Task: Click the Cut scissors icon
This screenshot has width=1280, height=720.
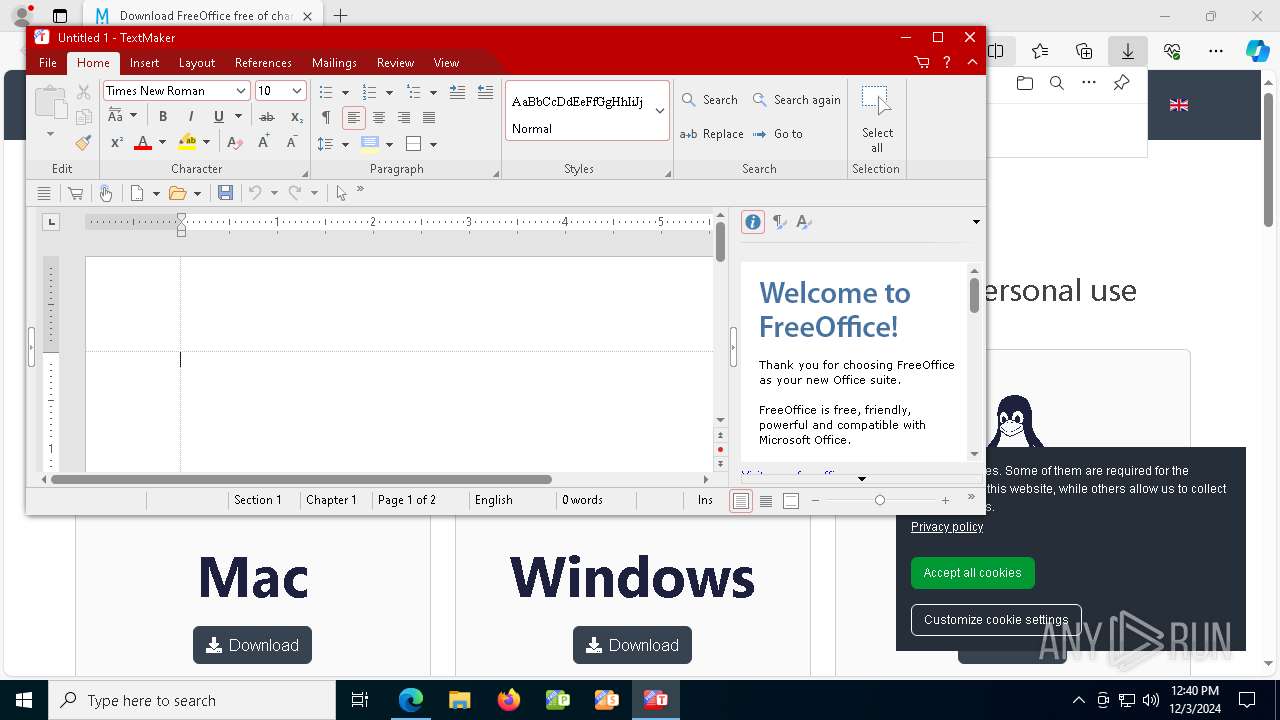Action: click(x=84, y=92)
